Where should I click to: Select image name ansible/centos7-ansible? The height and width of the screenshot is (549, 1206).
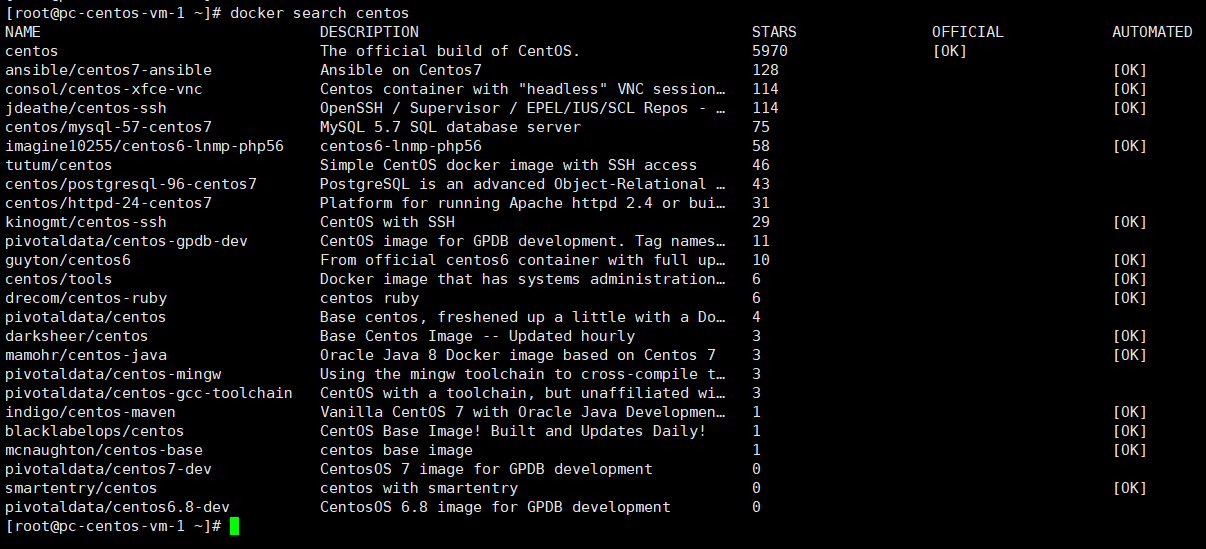(x=108, y=70)
